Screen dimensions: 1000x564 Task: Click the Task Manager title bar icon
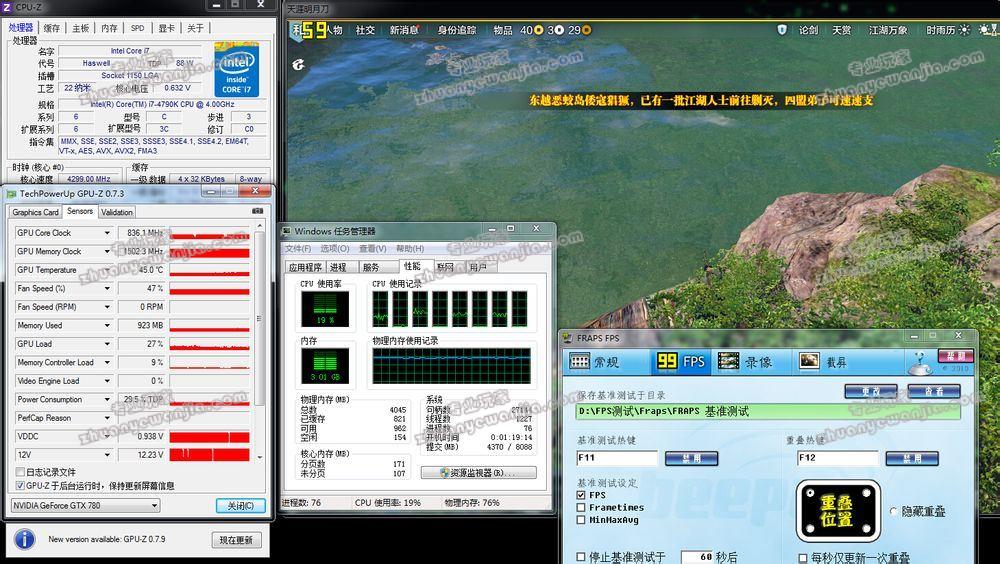[287, 231]
